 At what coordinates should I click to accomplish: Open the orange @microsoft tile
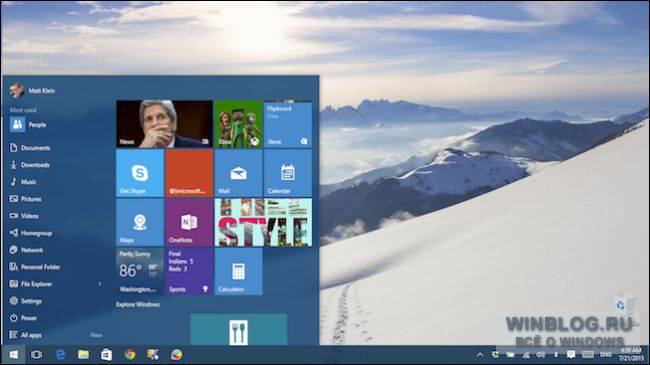point(189,173)
